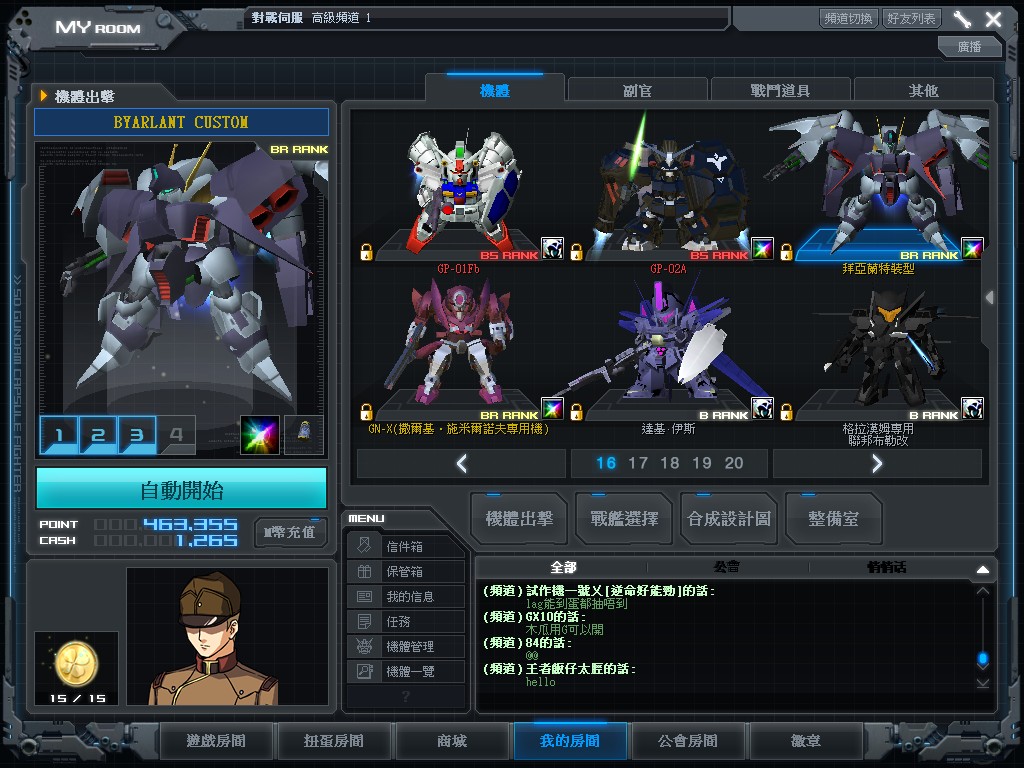The image size is (1024, 768).
Task: Select page 16 in mech list
Action: click(x=606, y=463)
